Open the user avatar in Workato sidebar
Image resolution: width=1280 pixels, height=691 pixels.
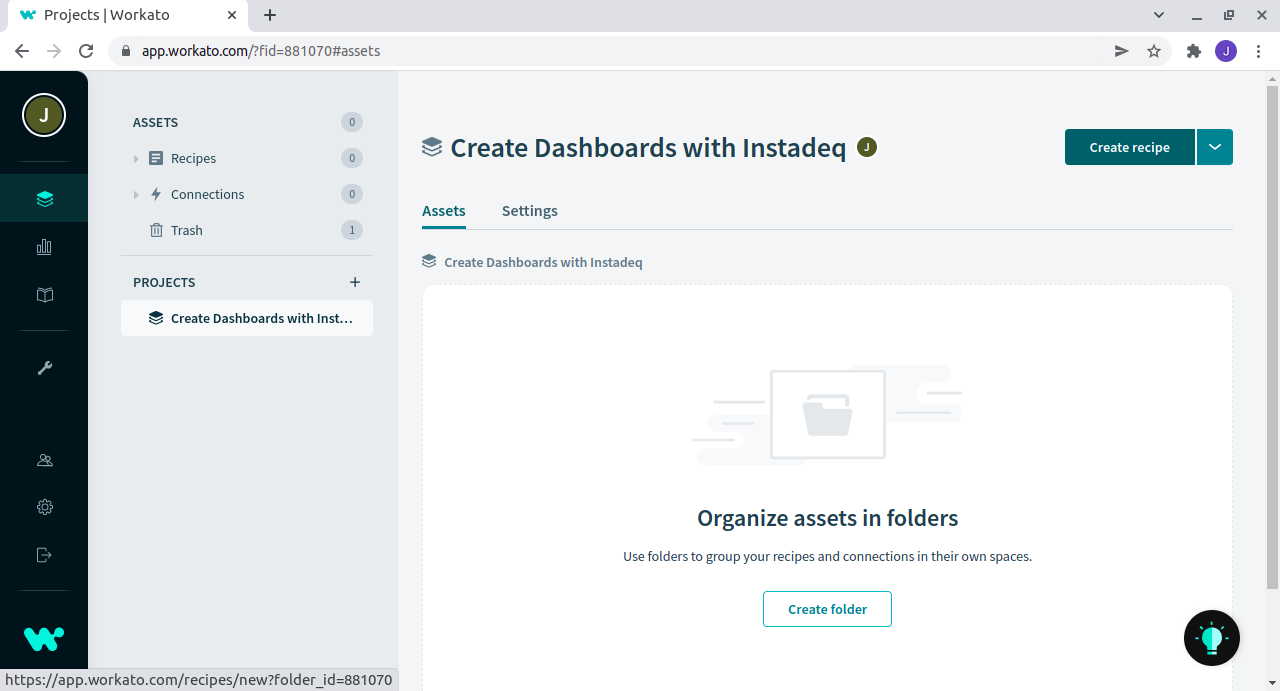44,115
